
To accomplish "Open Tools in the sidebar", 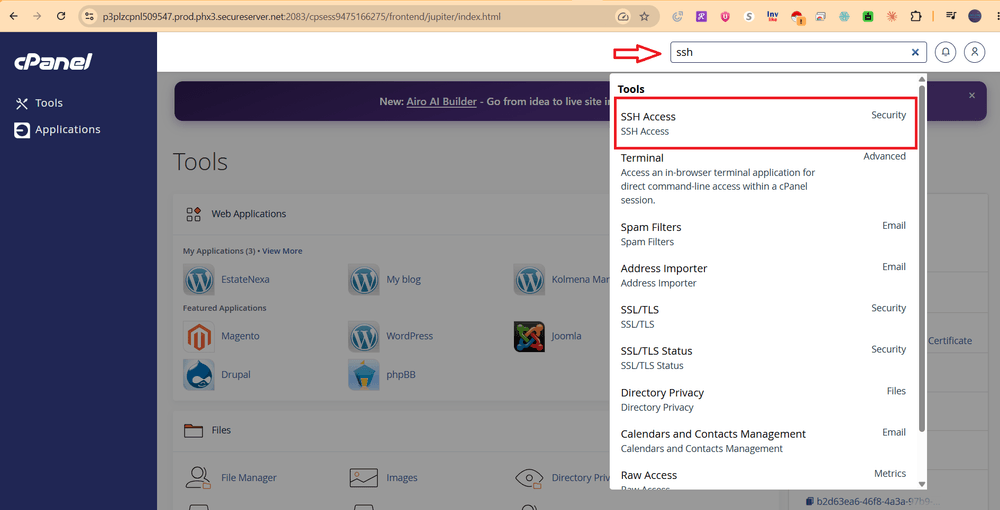I will coord(39,103).
